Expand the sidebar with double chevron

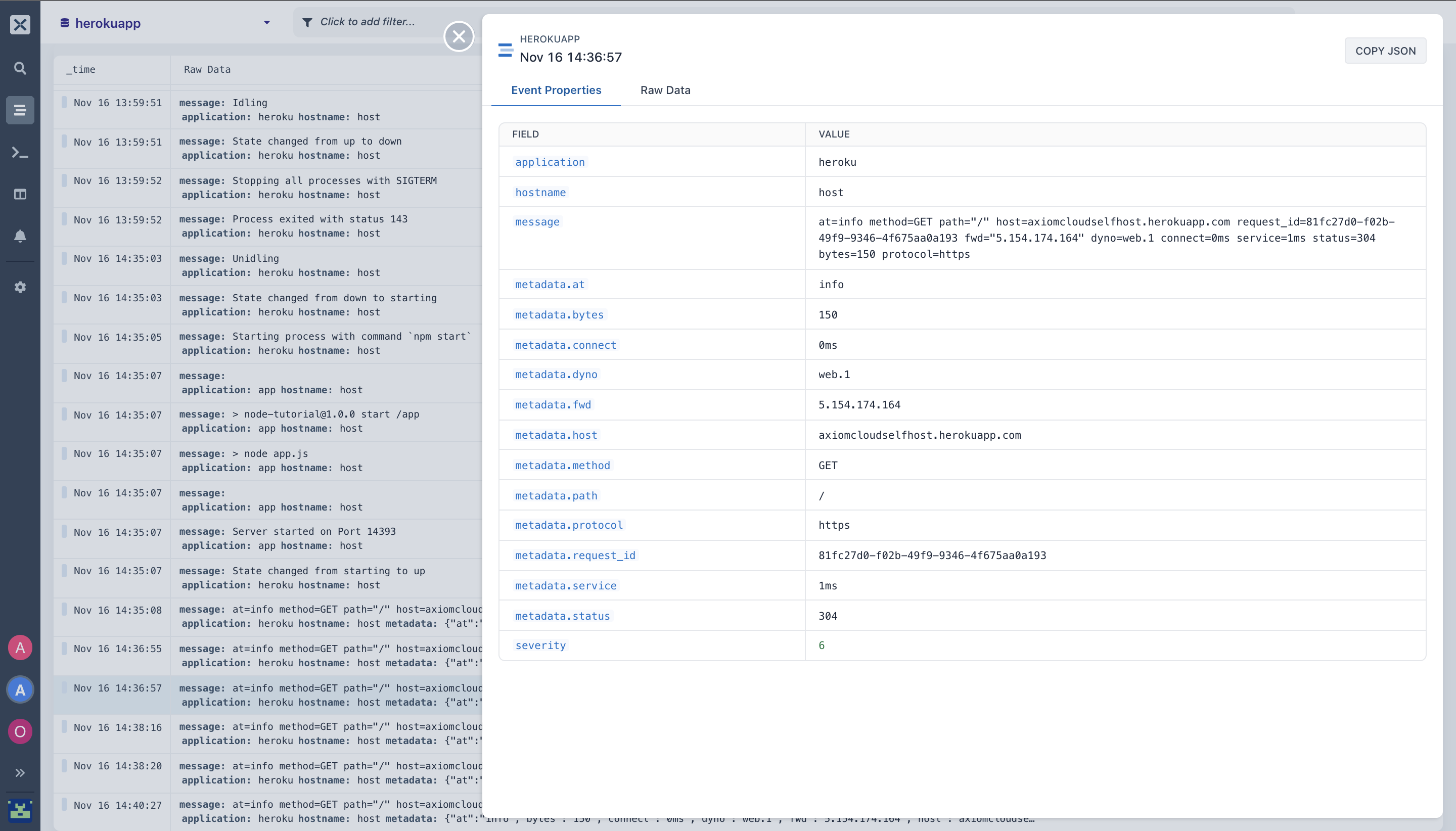tap(20, 773)
